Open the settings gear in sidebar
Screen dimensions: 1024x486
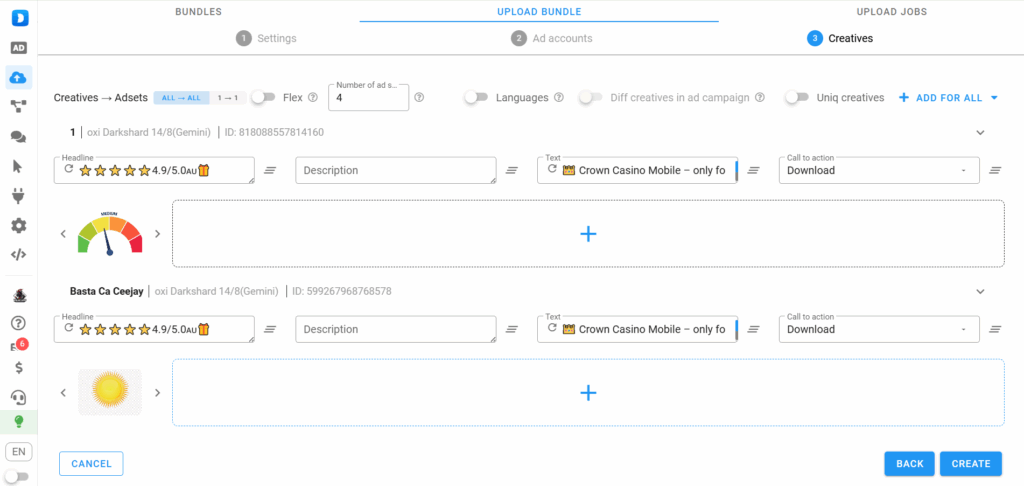coord(19,226)
